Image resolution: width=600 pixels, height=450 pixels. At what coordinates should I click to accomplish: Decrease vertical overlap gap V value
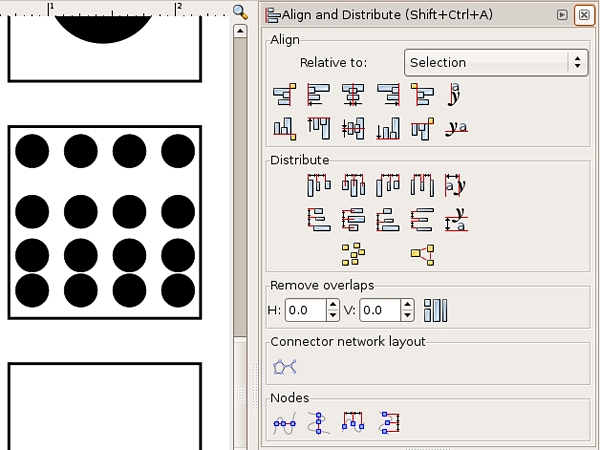(x=407, y=317)
